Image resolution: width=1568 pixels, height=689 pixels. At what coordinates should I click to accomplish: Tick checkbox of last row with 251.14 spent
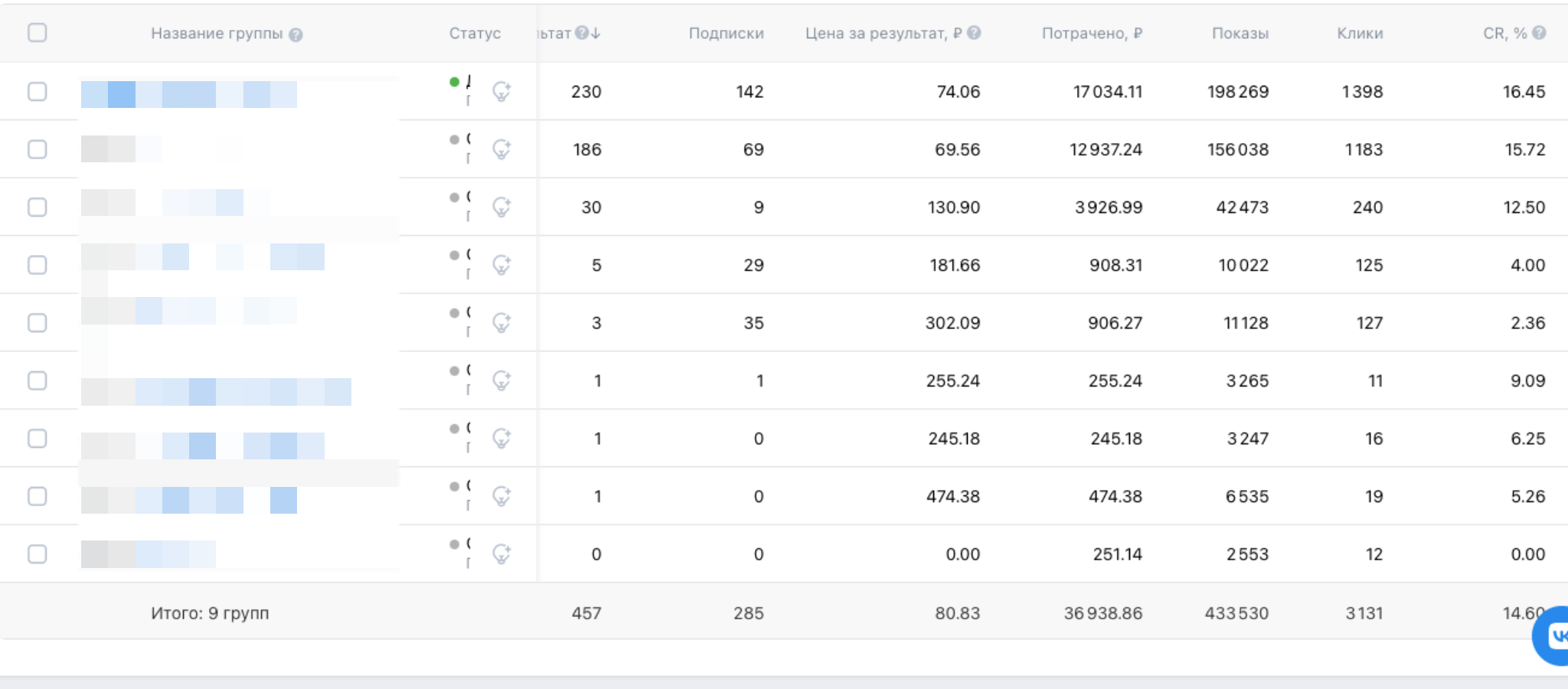click(x=37, y=553)
